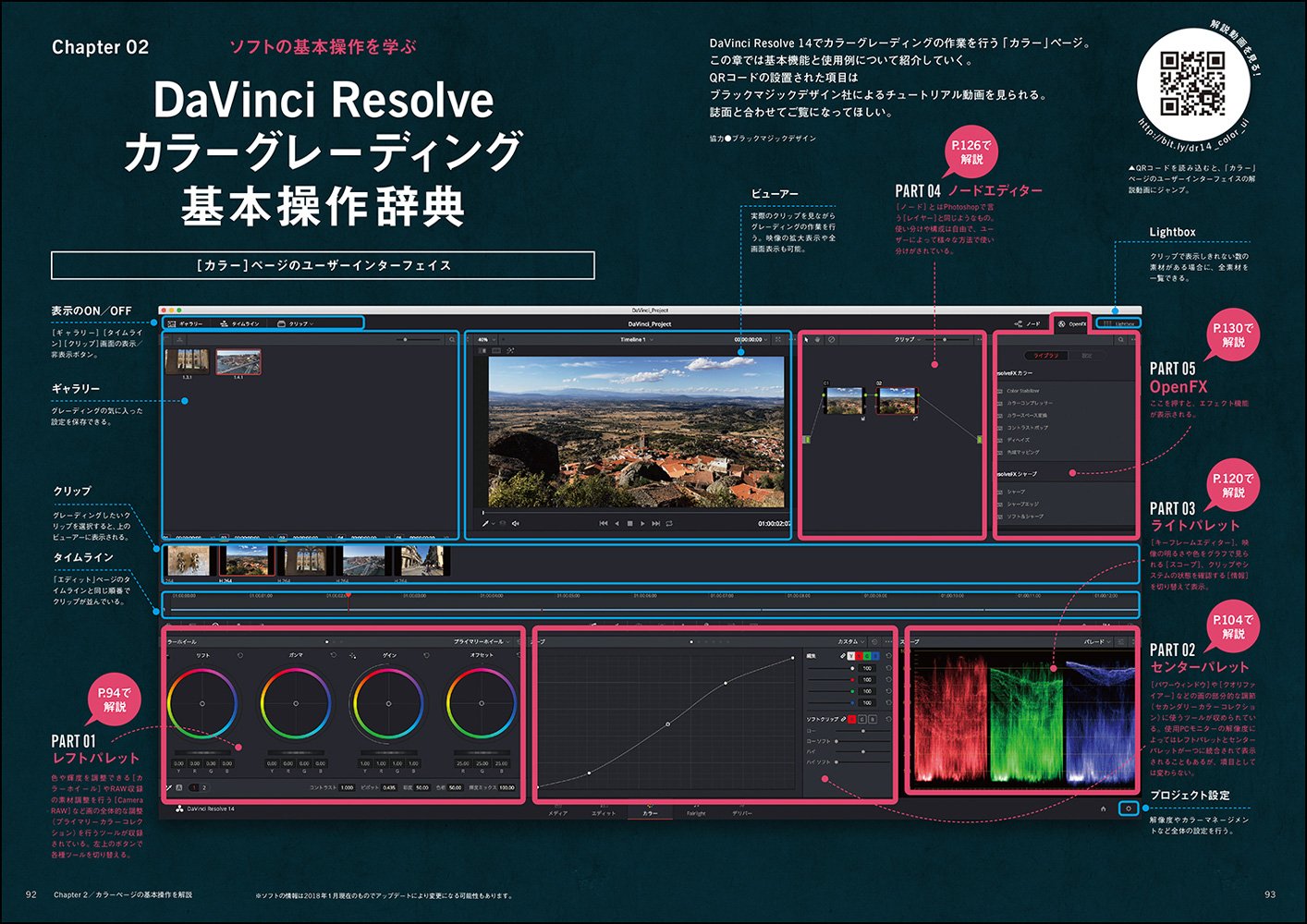1307x924 pixels.
Task: Click the search icon in OpenFX panel
Action: pos(1120,340)
